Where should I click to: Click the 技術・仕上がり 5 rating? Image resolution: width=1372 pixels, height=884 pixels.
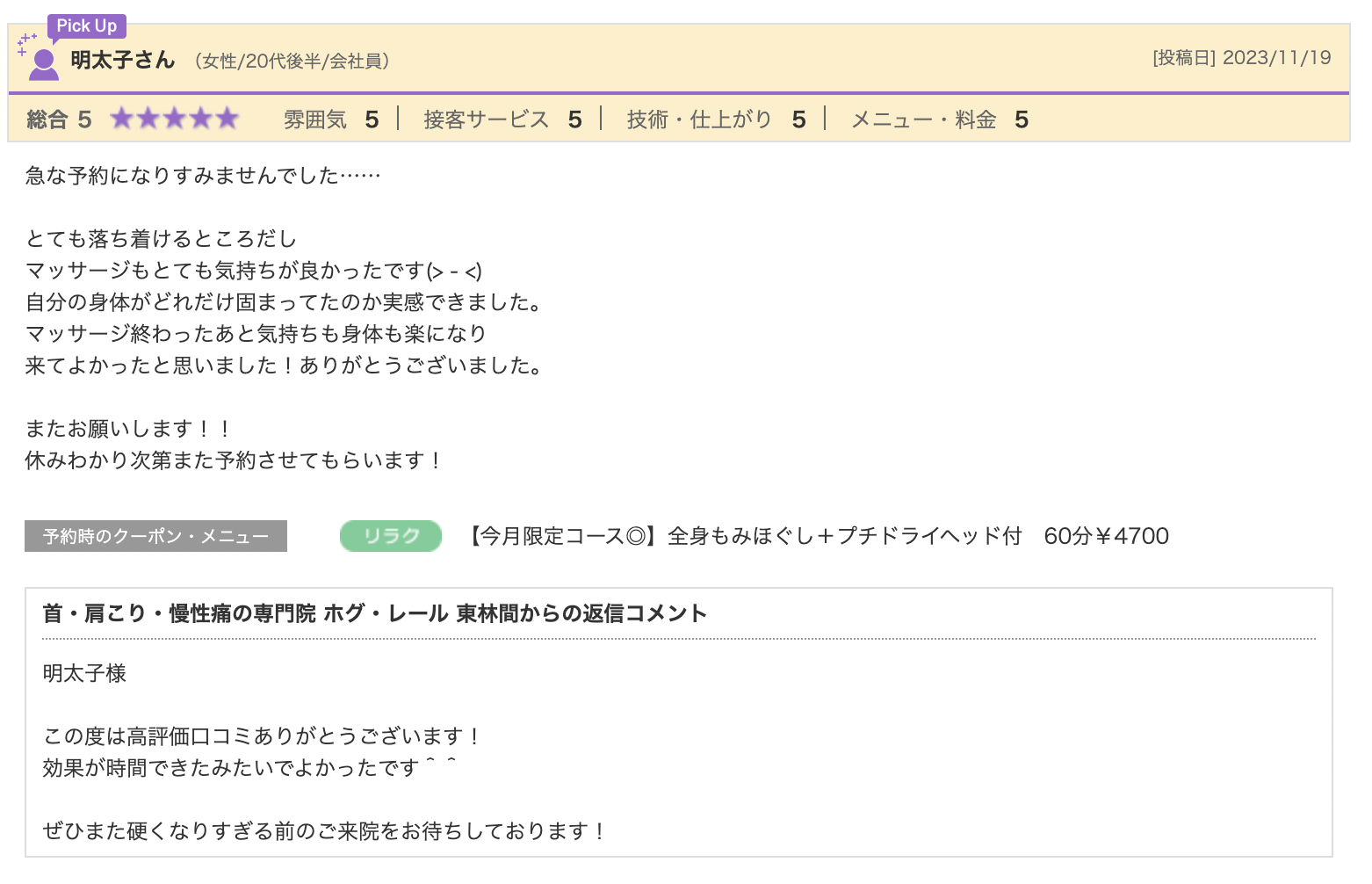[x=716, y=120]
